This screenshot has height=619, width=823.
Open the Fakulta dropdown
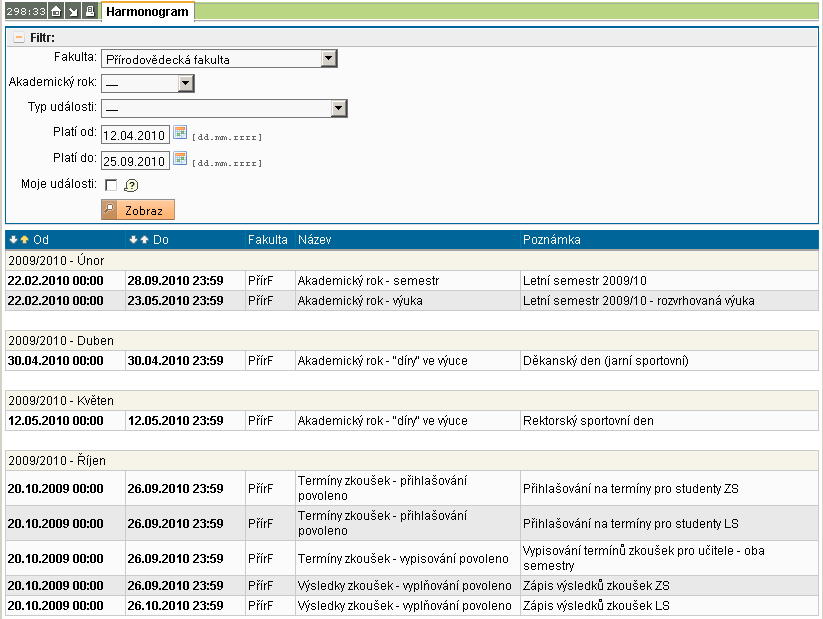(x=328, y=59)
